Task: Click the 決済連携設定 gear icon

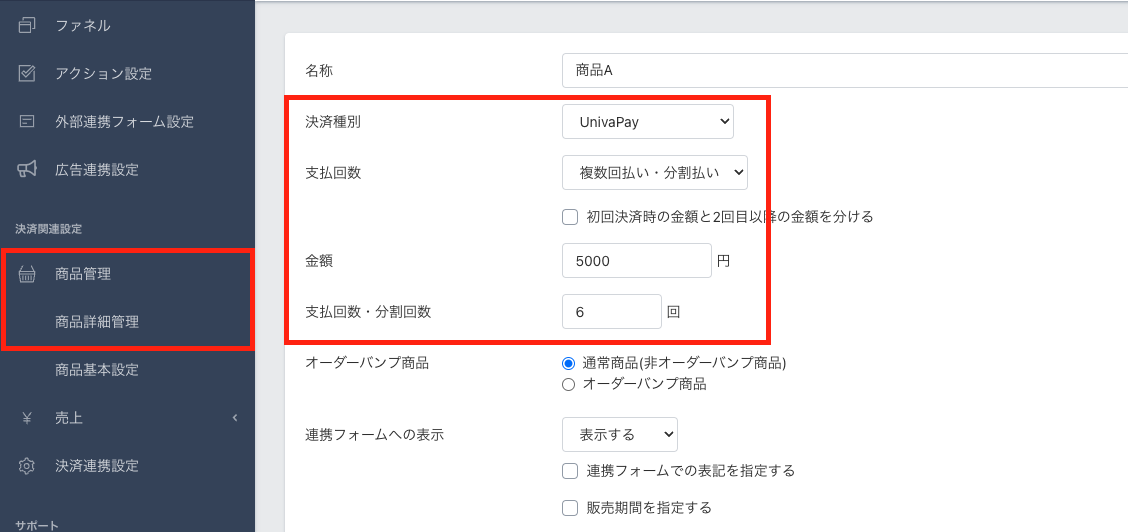Action: click(x=27, y=466)
